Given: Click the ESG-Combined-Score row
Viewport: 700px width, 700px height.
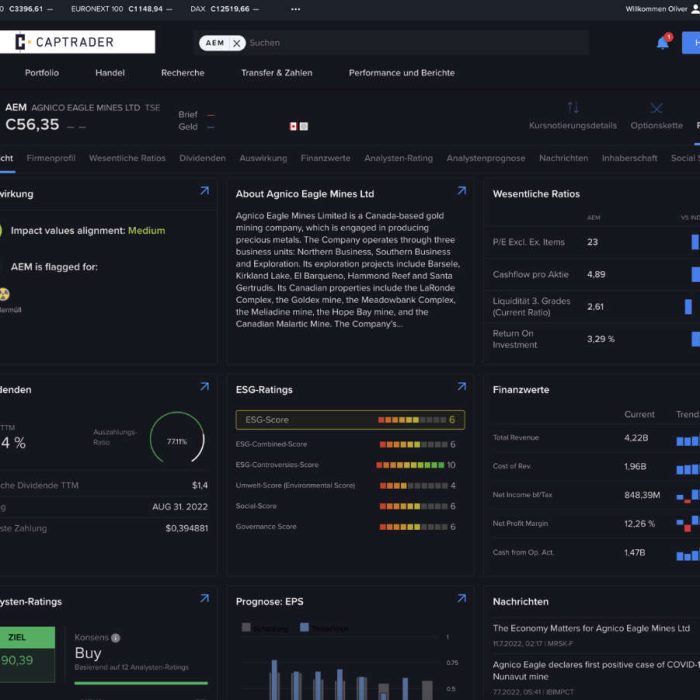Looking at the screenshot, I should click(346, 444).
